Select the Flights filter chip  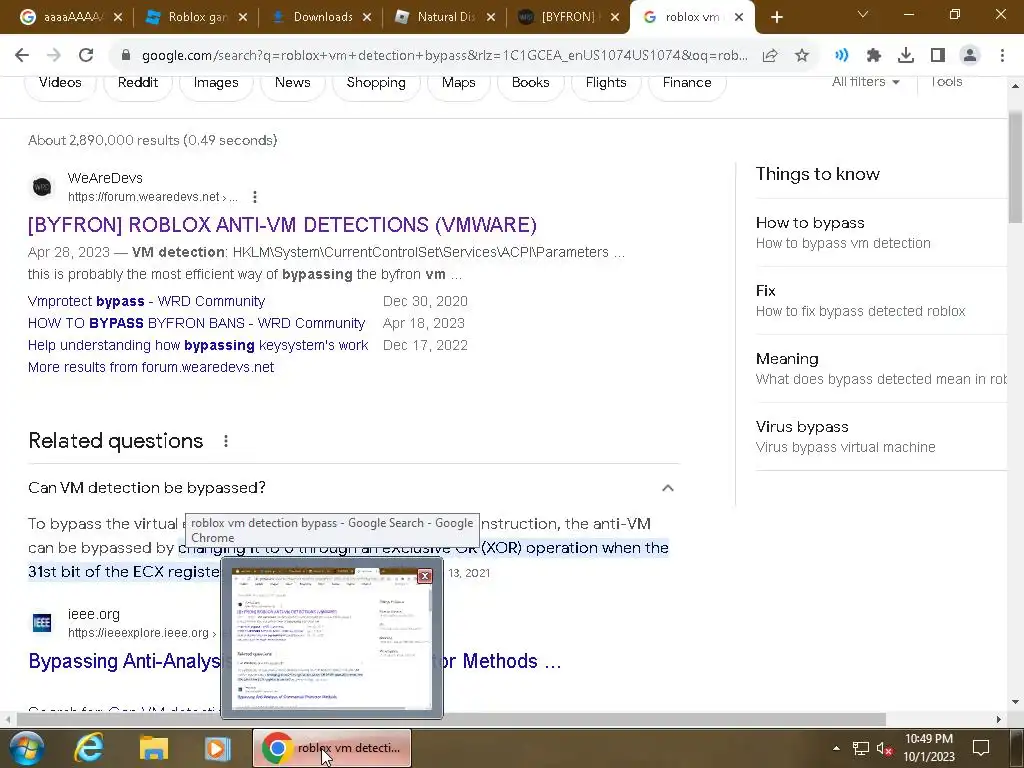coord(606,83)
